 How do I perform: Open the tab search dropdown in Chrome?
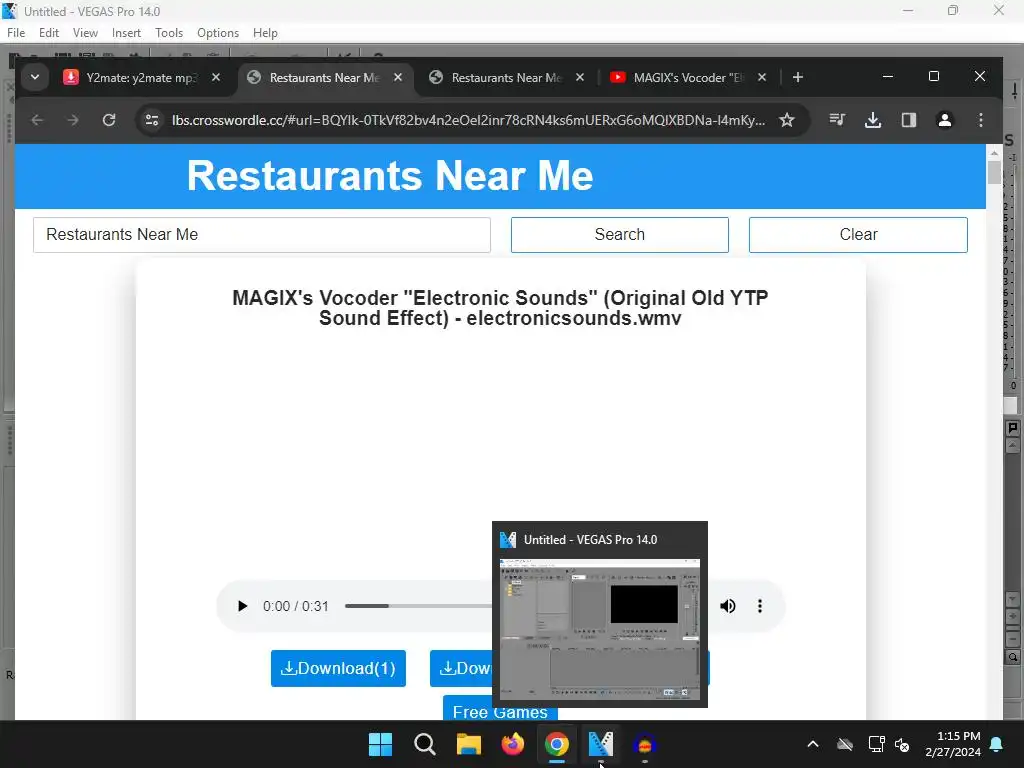click(35, 77)
